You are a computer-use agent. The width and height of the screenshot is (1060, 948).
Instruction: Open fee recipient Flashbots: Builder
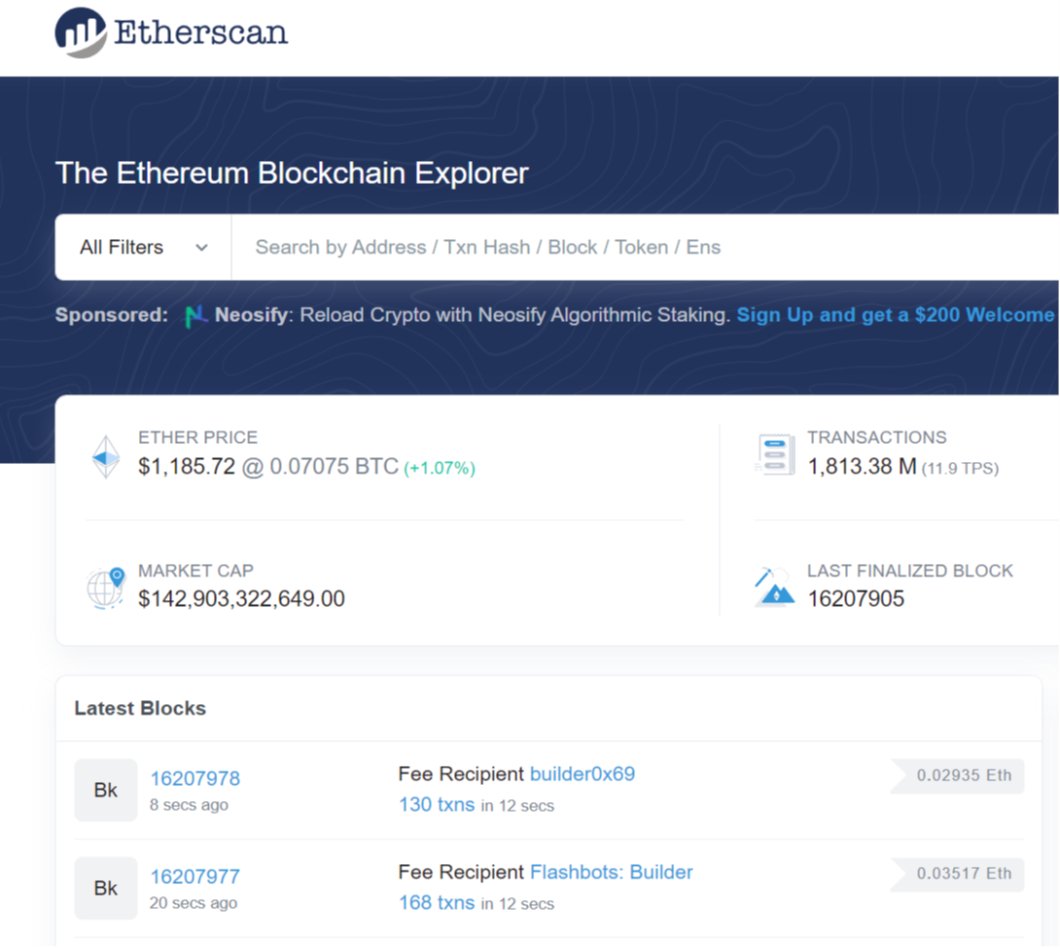click(x=611, y=872)
